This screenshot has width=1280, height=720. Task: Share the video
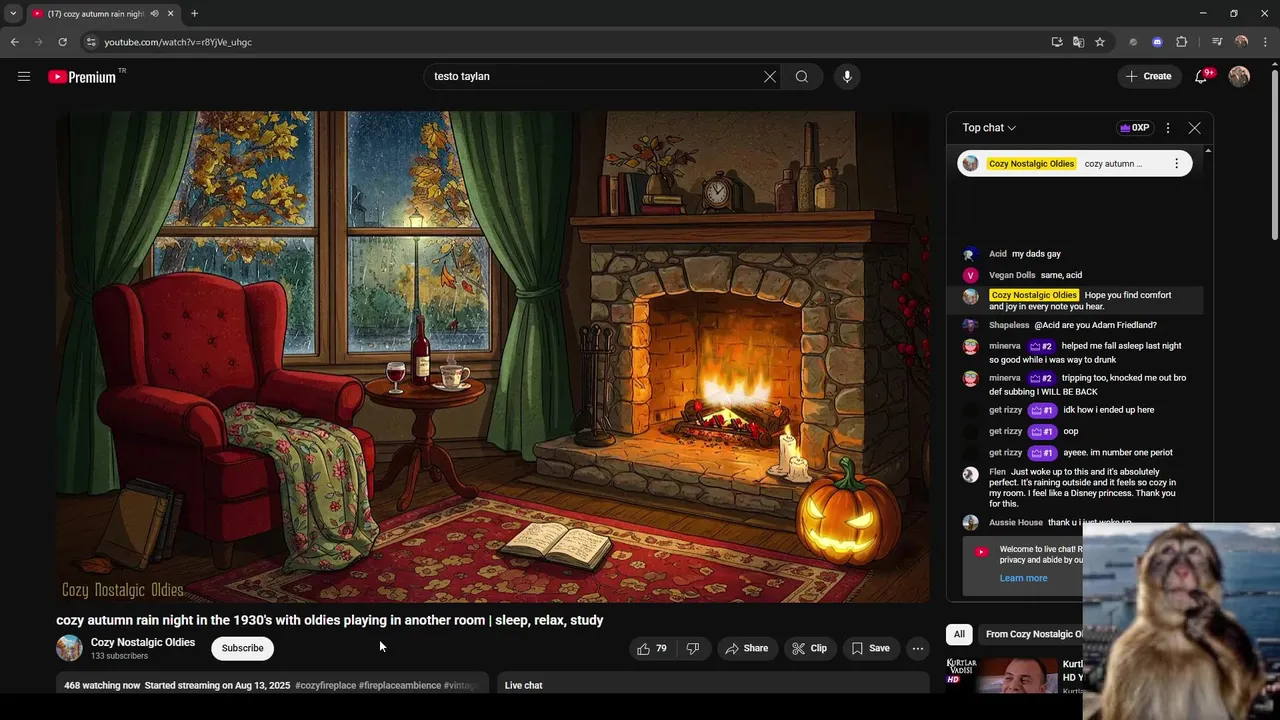coord(747,648)
